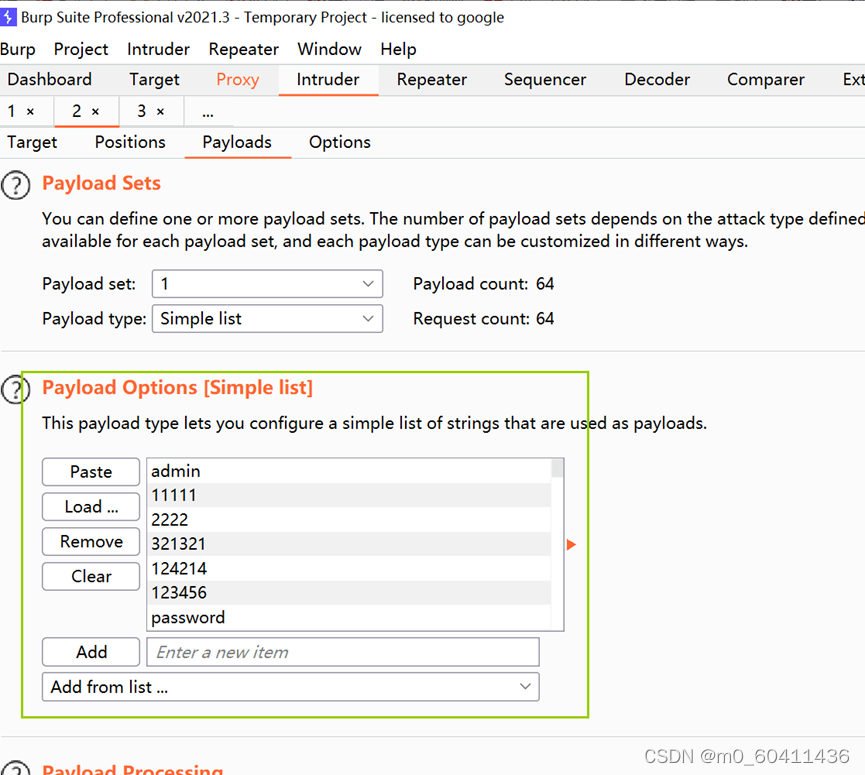865x775 pixels.
Task: Select the 321321 payload entry
Action: (349, 544)
